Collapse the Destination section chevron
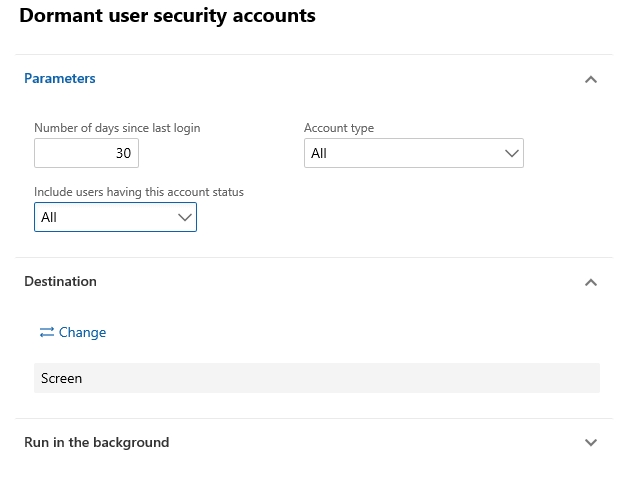The image size is (635, 481). click(591, 282)
